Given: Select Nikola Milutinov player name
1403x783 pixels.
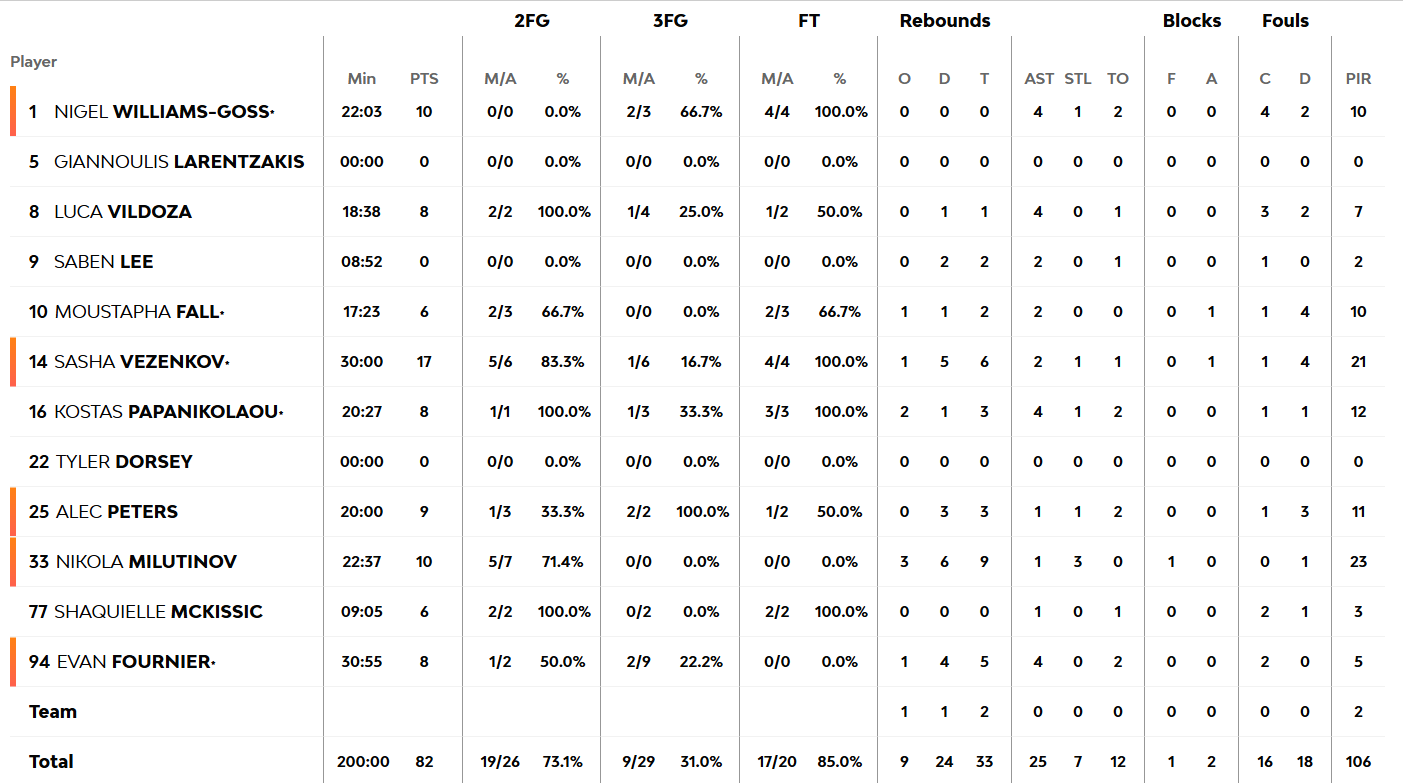Looking at the screenshot, I should click(x=146, y=562).
